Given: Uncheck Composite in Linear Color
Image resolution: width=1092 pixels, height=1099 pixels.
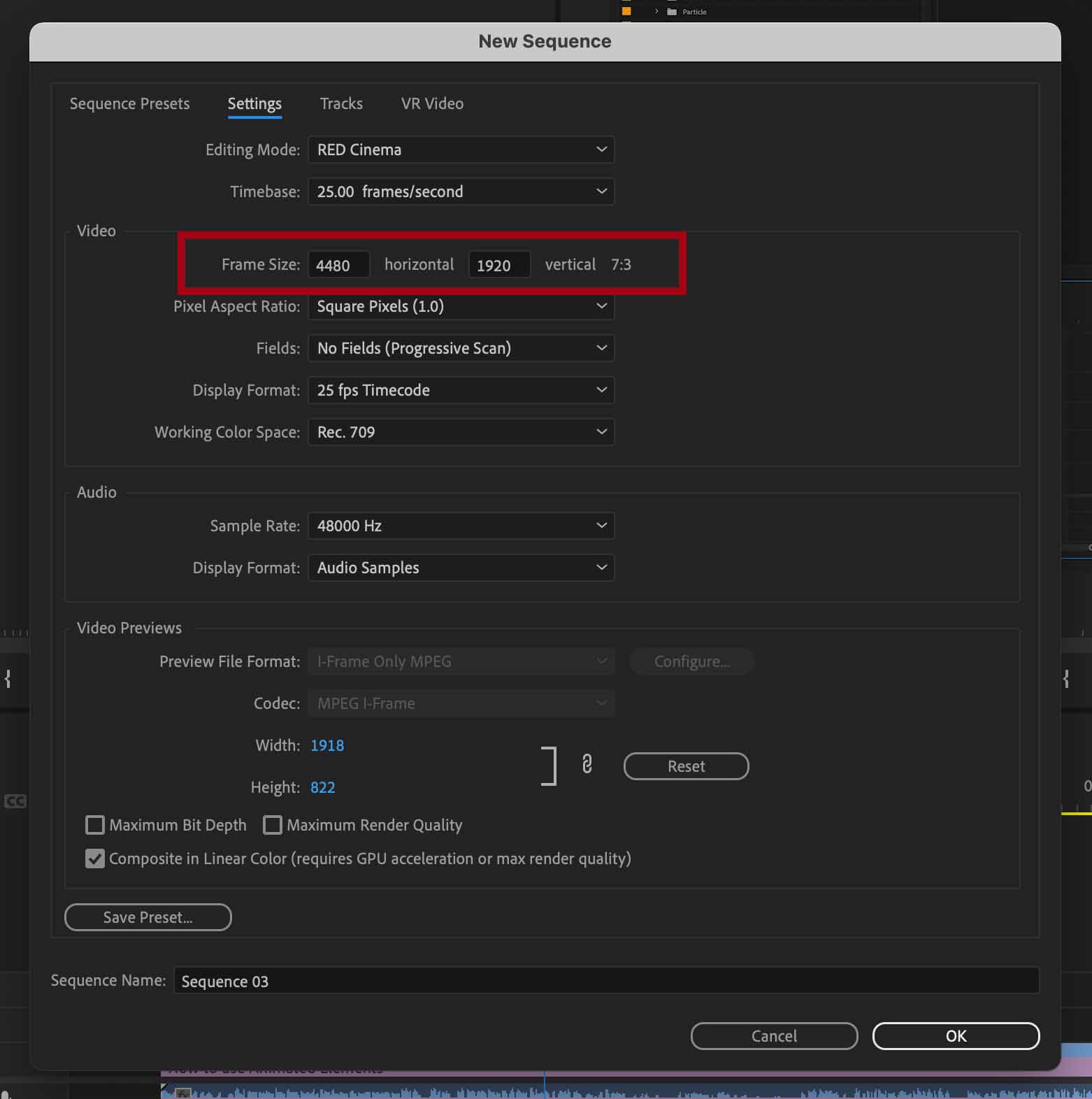Looking at the screenshot, I should pyautogui.click(x=94, y=859).
